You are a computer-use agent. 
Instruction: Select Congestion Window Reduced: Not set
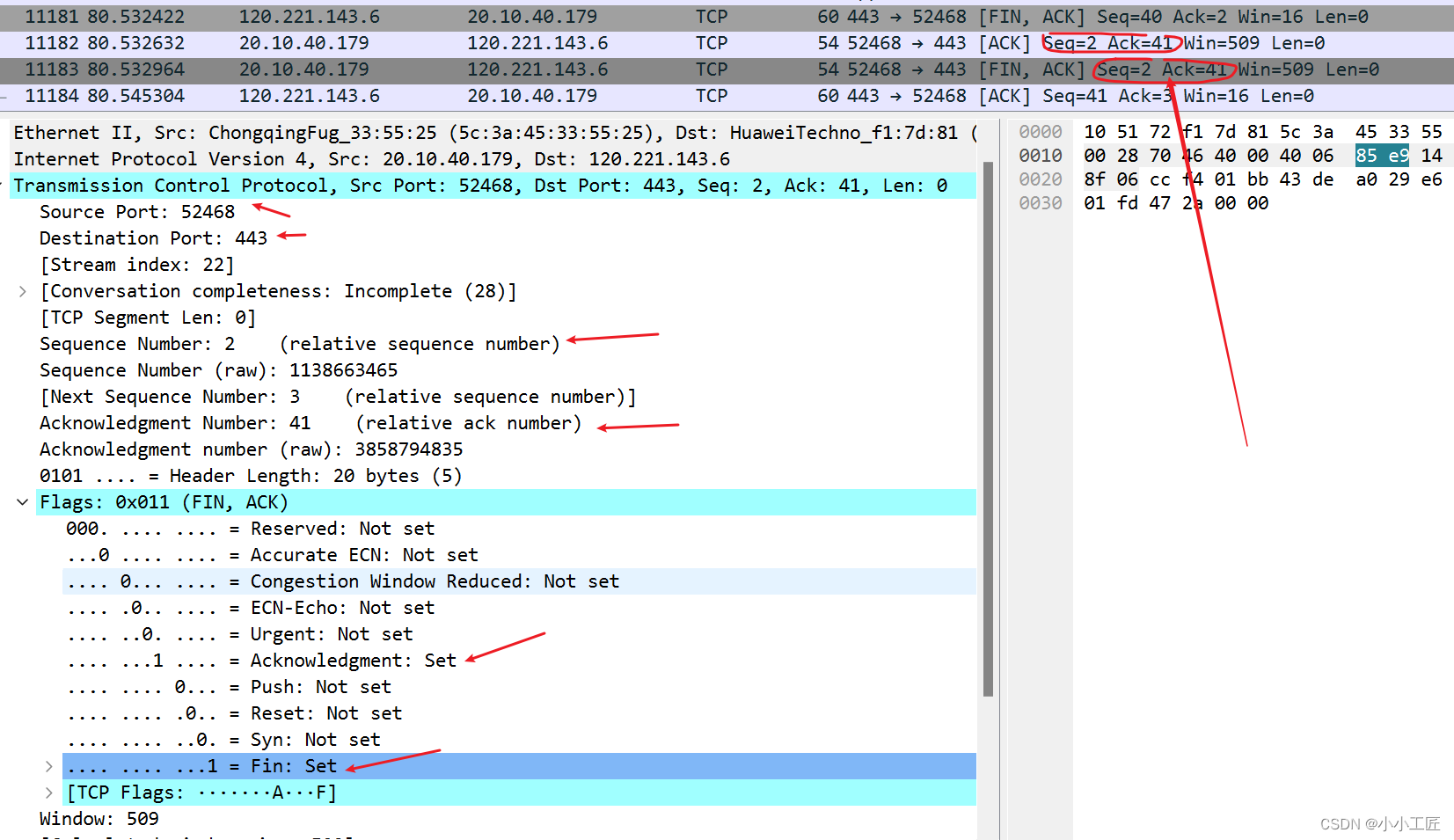point(519,581)
